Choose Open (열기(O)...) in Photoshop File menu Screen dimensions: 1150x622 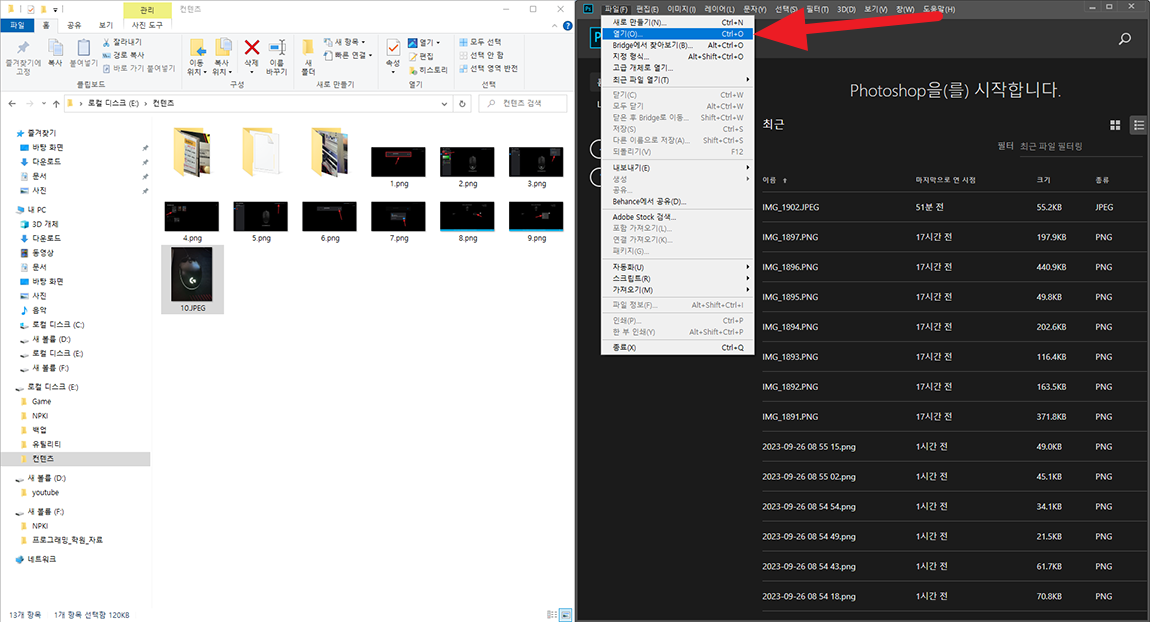pos(677,34)
